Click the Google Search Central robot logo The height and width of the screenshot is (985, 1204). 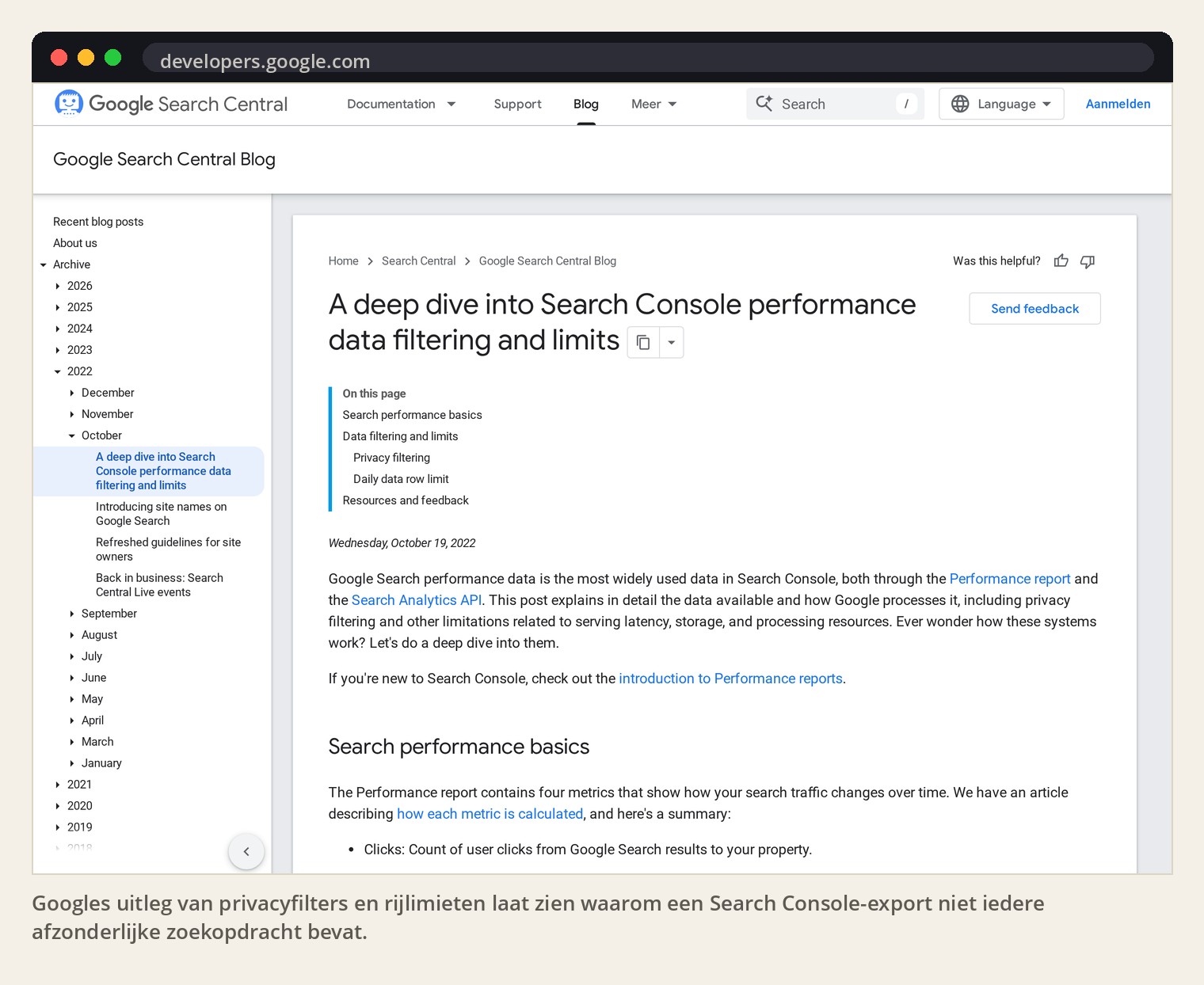click(x=69, y=103)
